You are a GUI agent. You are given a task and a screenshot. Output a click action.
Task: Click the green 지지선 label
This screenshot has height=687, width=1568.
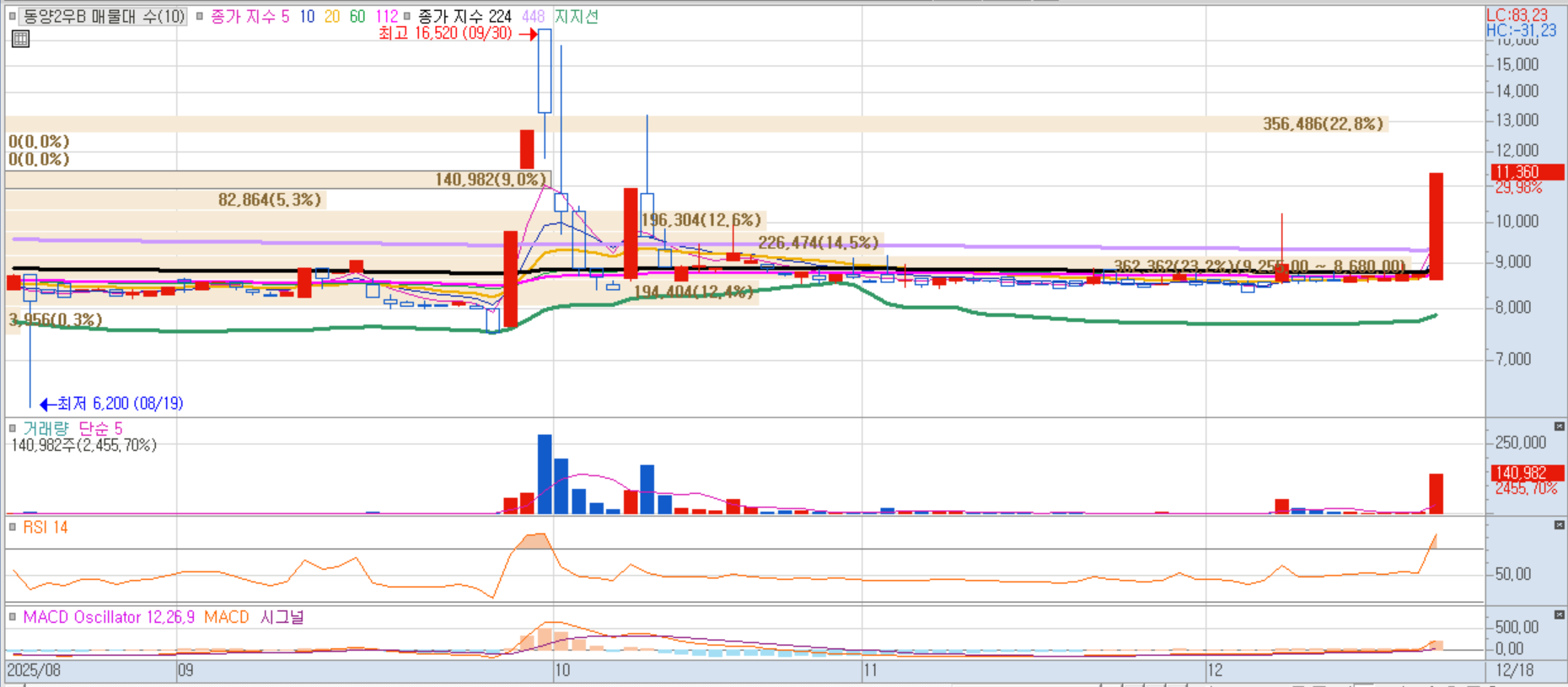pos(577,16)
